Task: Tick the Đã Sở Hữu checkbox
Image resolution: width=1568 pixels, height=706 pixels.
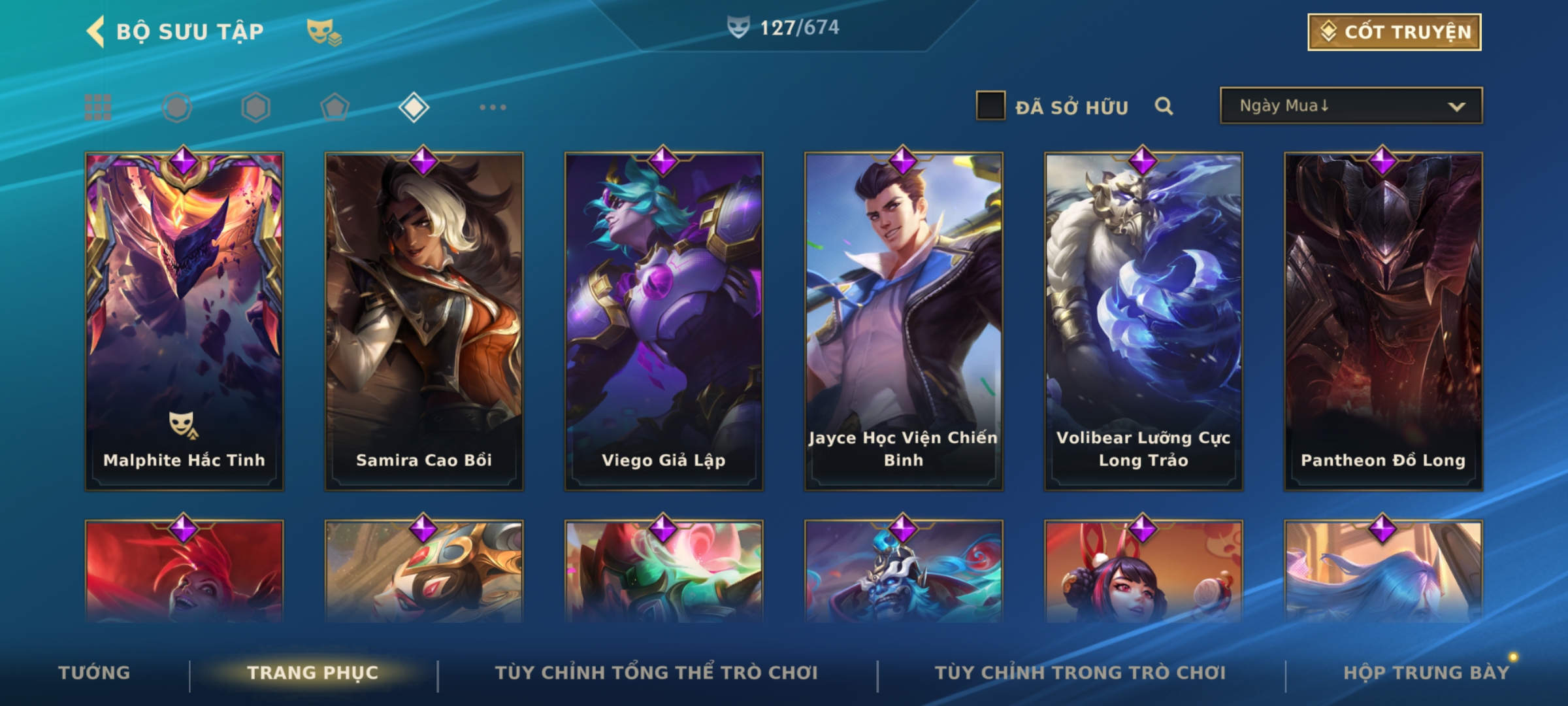Action: click(990, 106)
